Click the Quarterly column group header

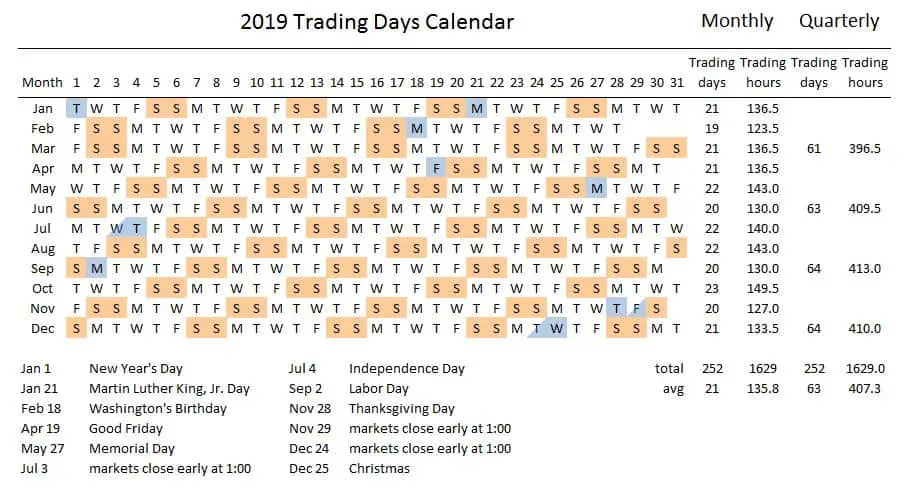839,21
